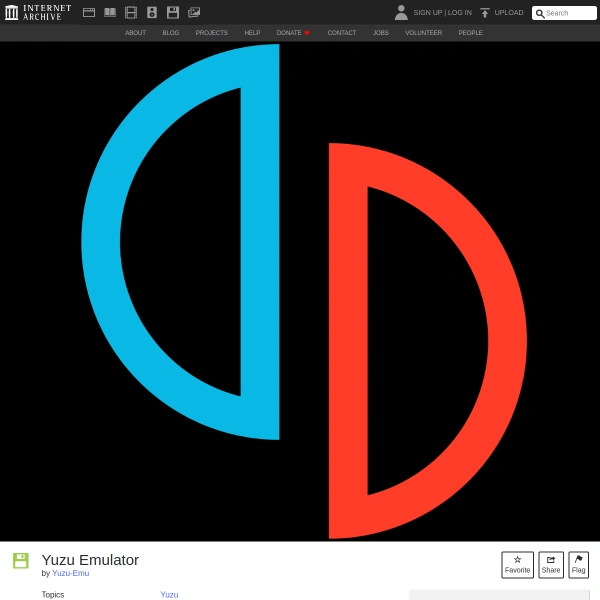600x600 pixels.
Task: Click the upload arrow icon
Action: [485, 13]
